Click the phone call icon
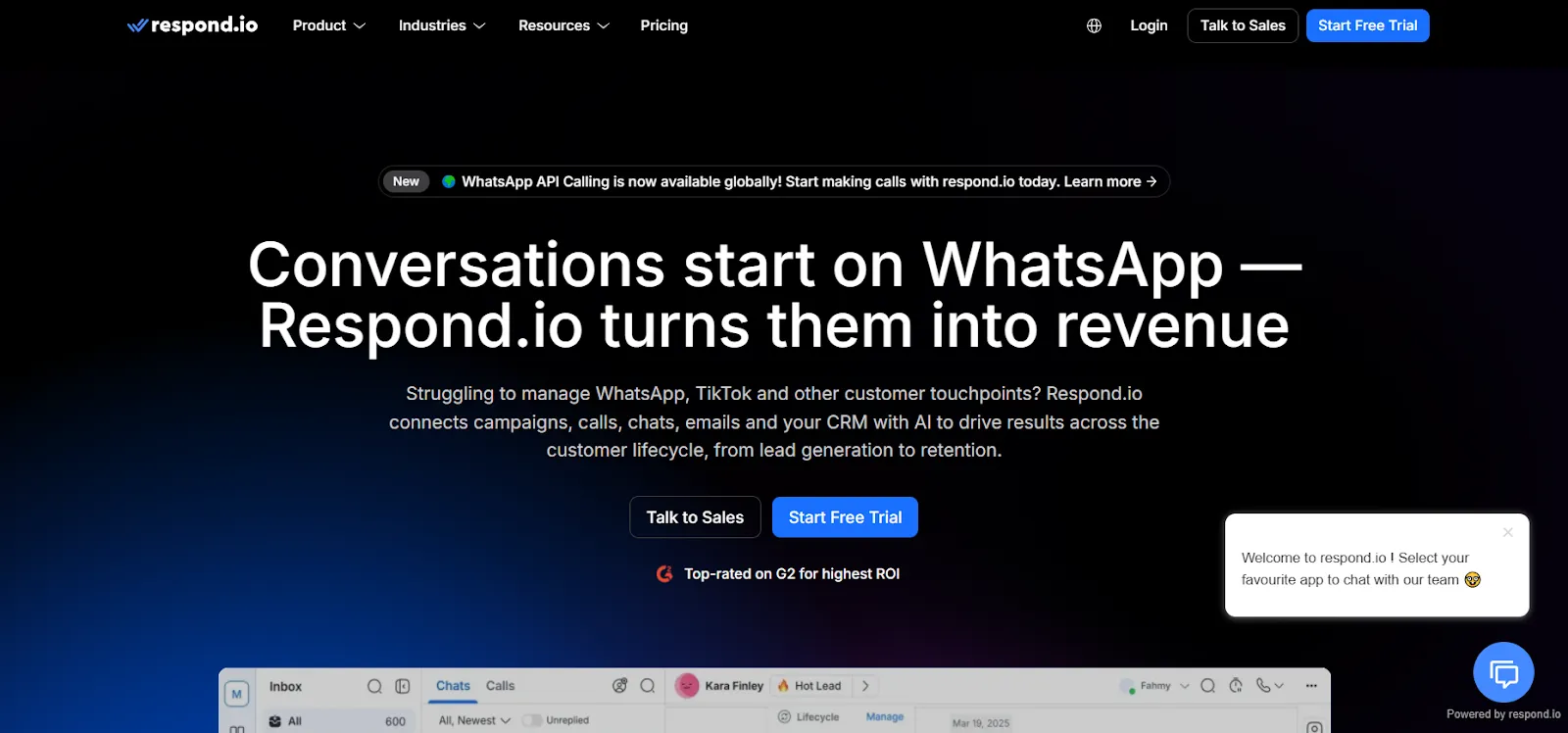 pyautogui.click(x=1263, y=686)
